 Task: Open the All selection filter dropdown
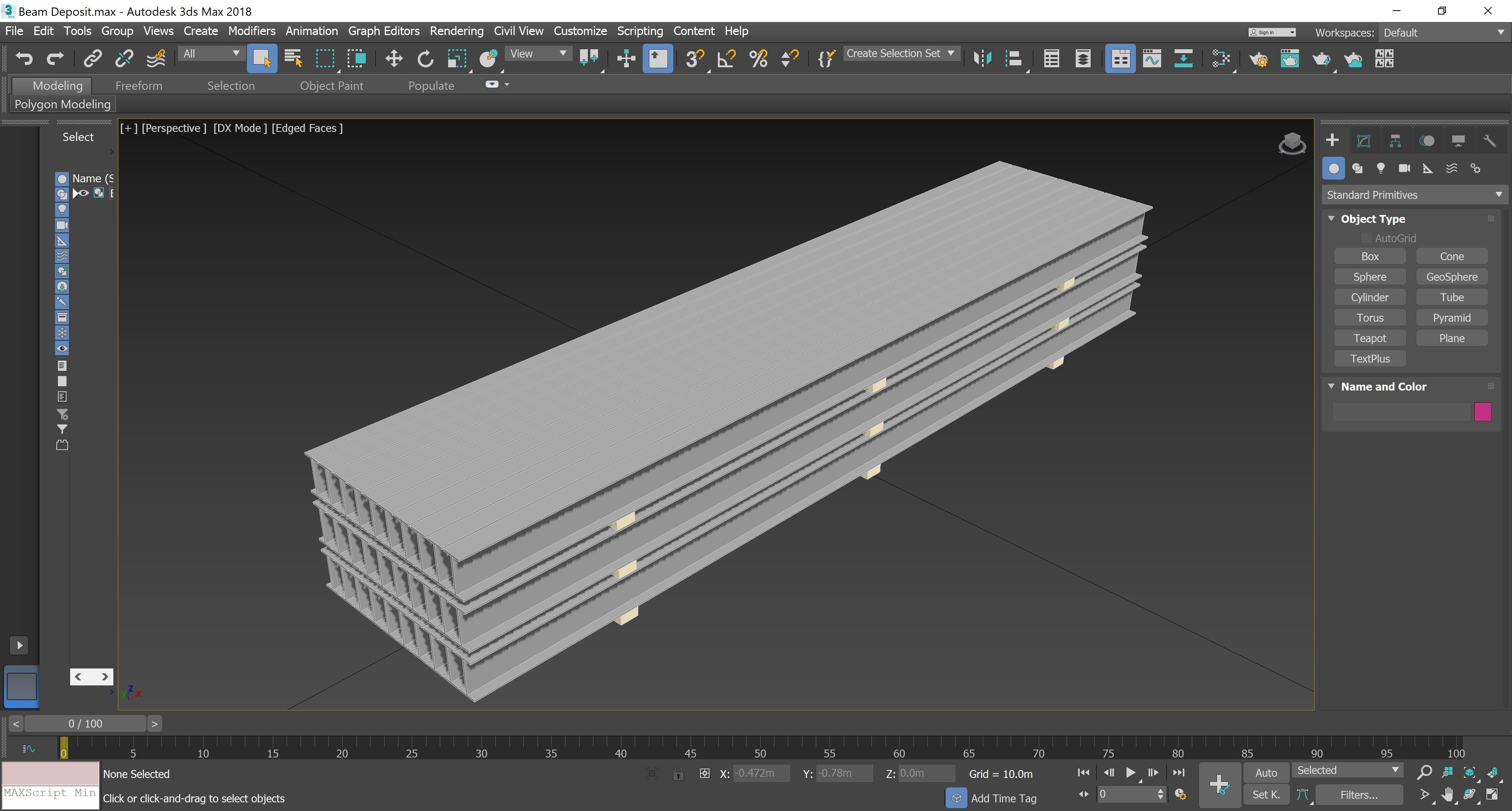point(211,54)
